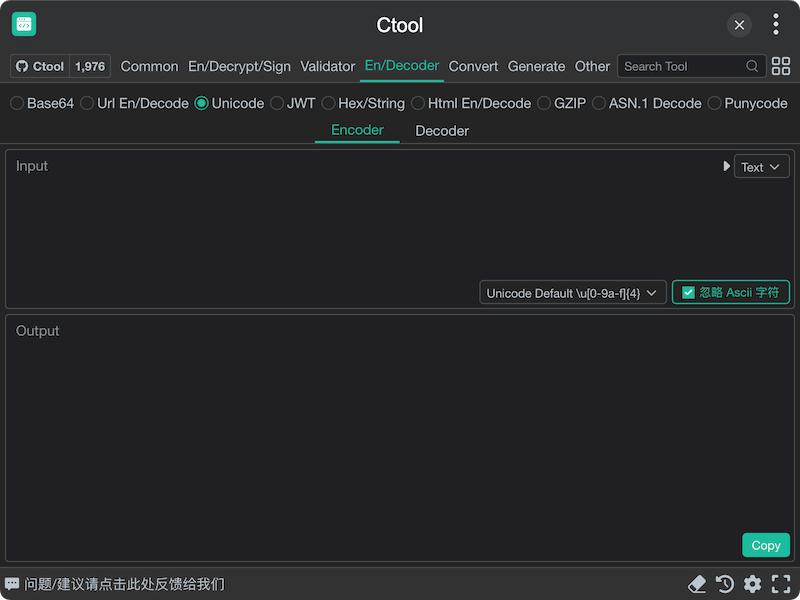Close the Ctool window with X button
The image size is (800, 600).
(x=739, y=24)
